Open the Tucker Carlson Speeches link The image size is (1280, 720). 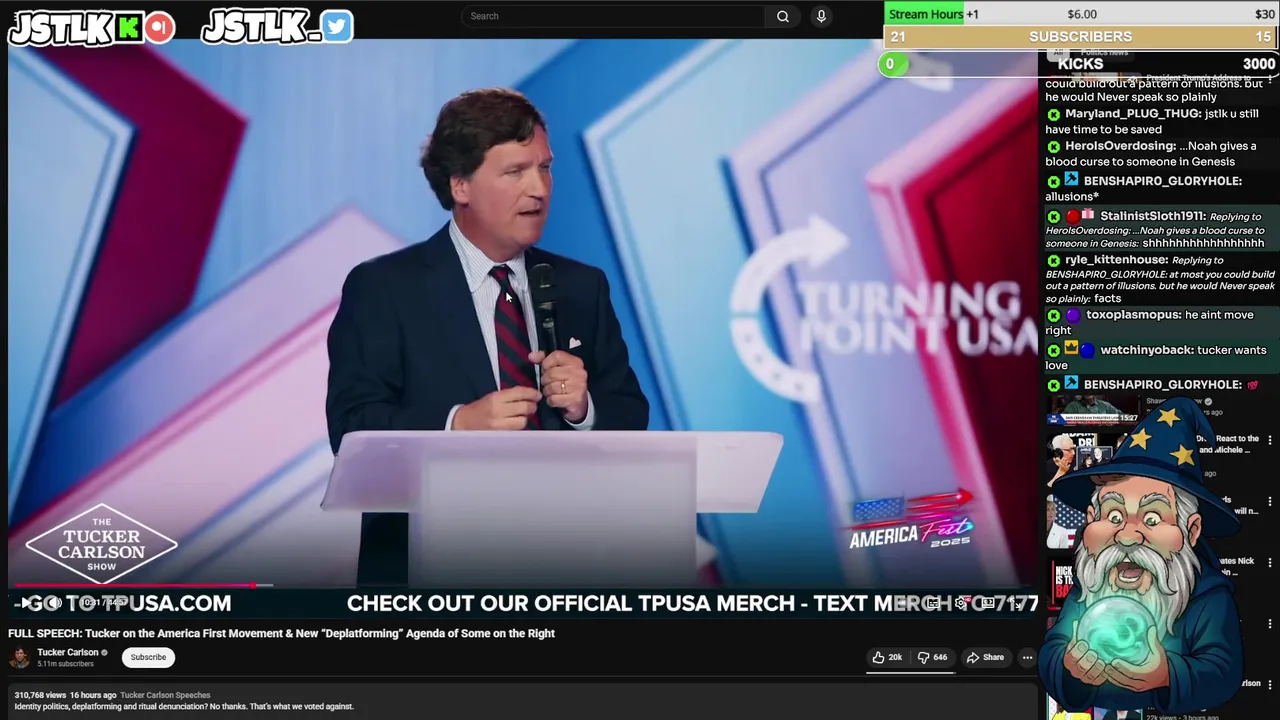click(x=165, y=695)
